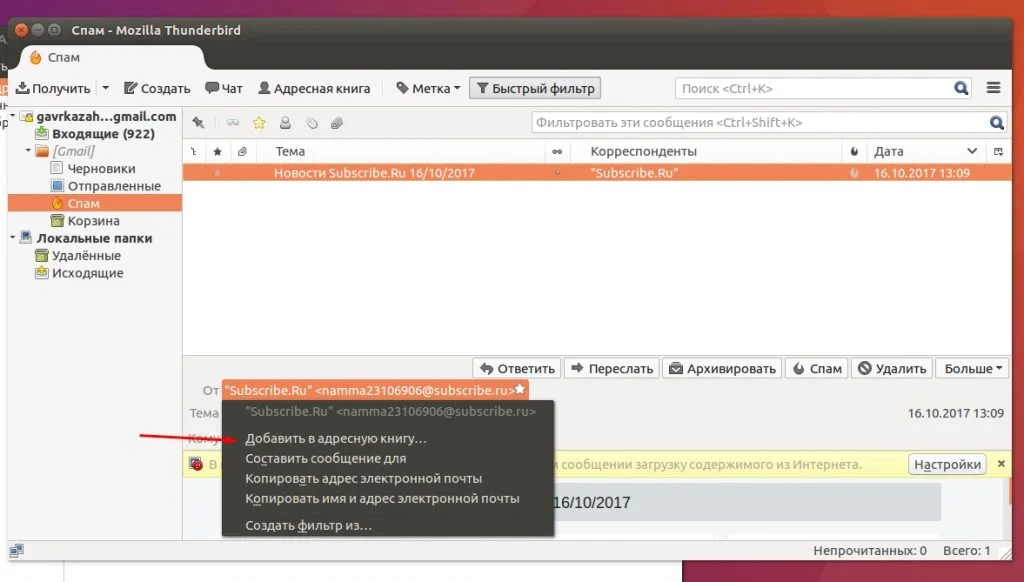
Task: Mark message with Спам button
Action: click(x=817, y=368)
